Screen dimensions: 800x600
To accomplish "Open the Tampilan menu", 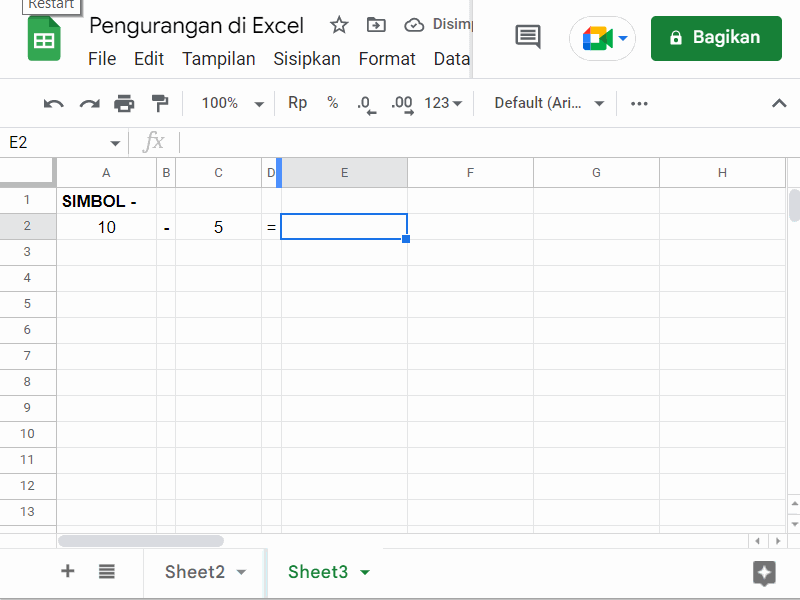I will [x=219, y=59].
